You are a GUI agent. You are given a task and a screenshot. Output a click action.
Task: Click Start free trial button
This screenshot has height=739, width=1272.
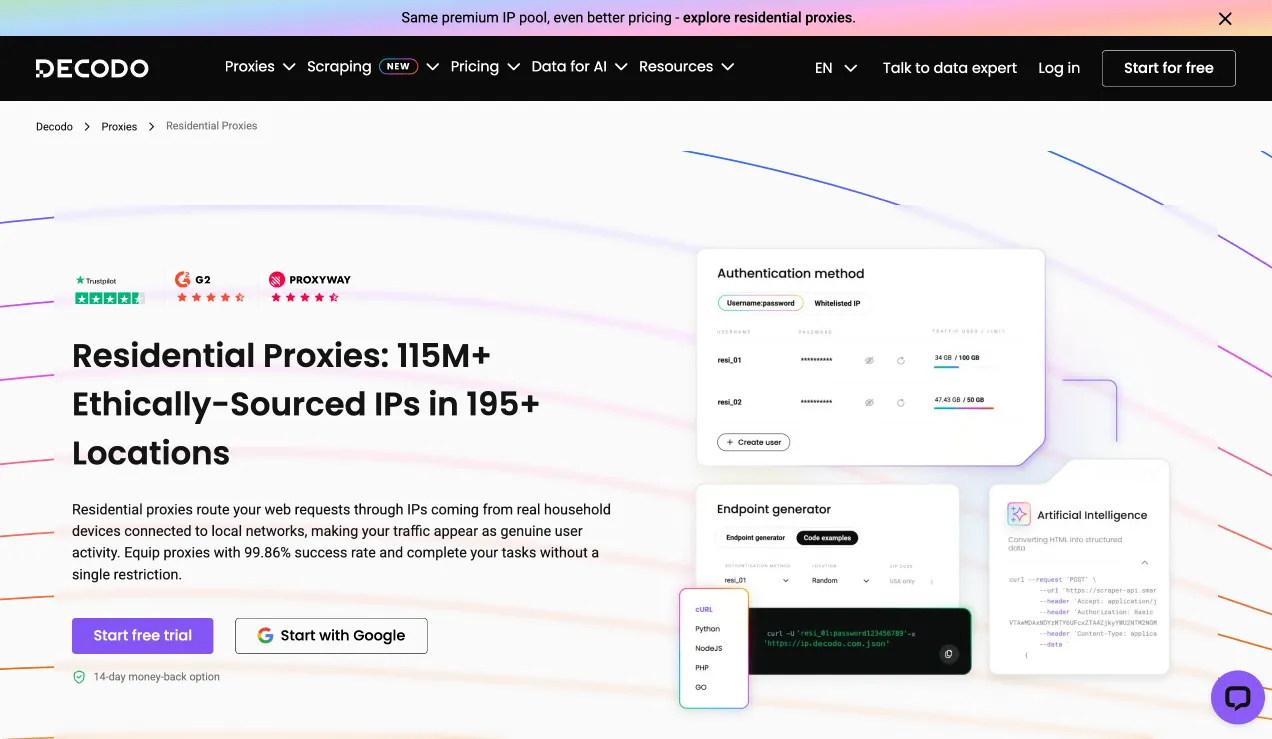(143, 636)
